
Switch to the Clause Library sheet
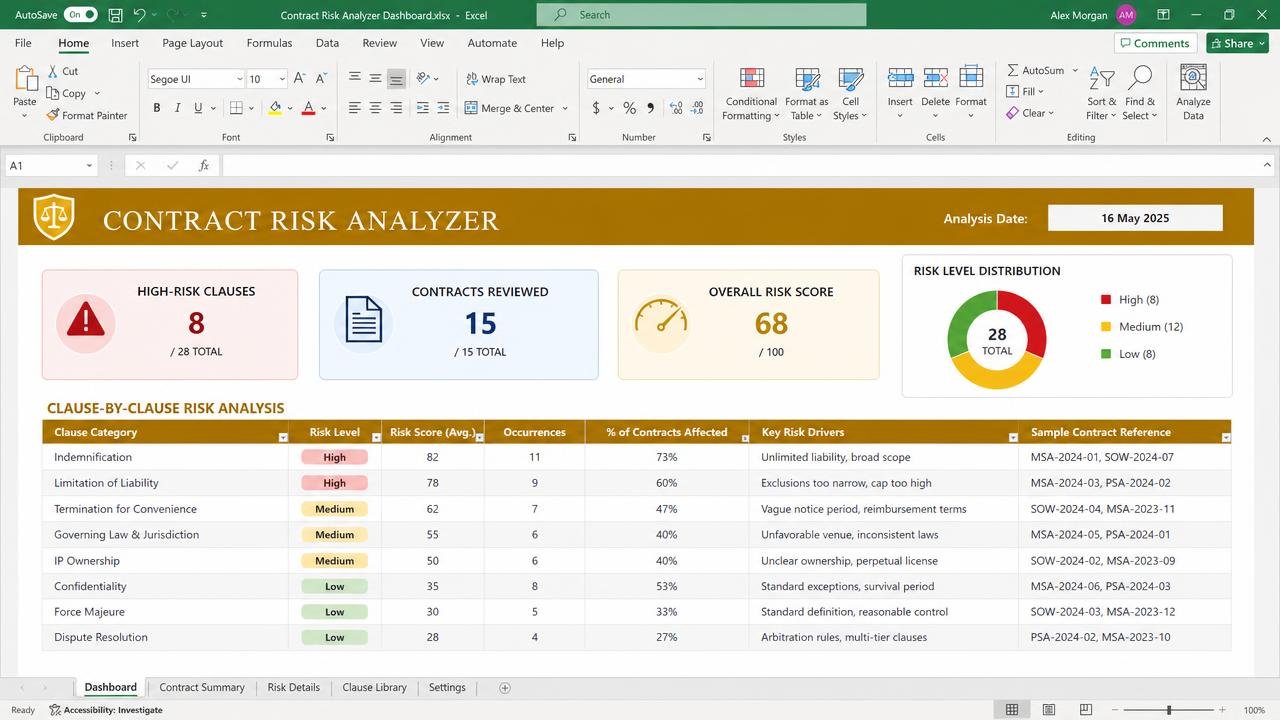(374, 688)
